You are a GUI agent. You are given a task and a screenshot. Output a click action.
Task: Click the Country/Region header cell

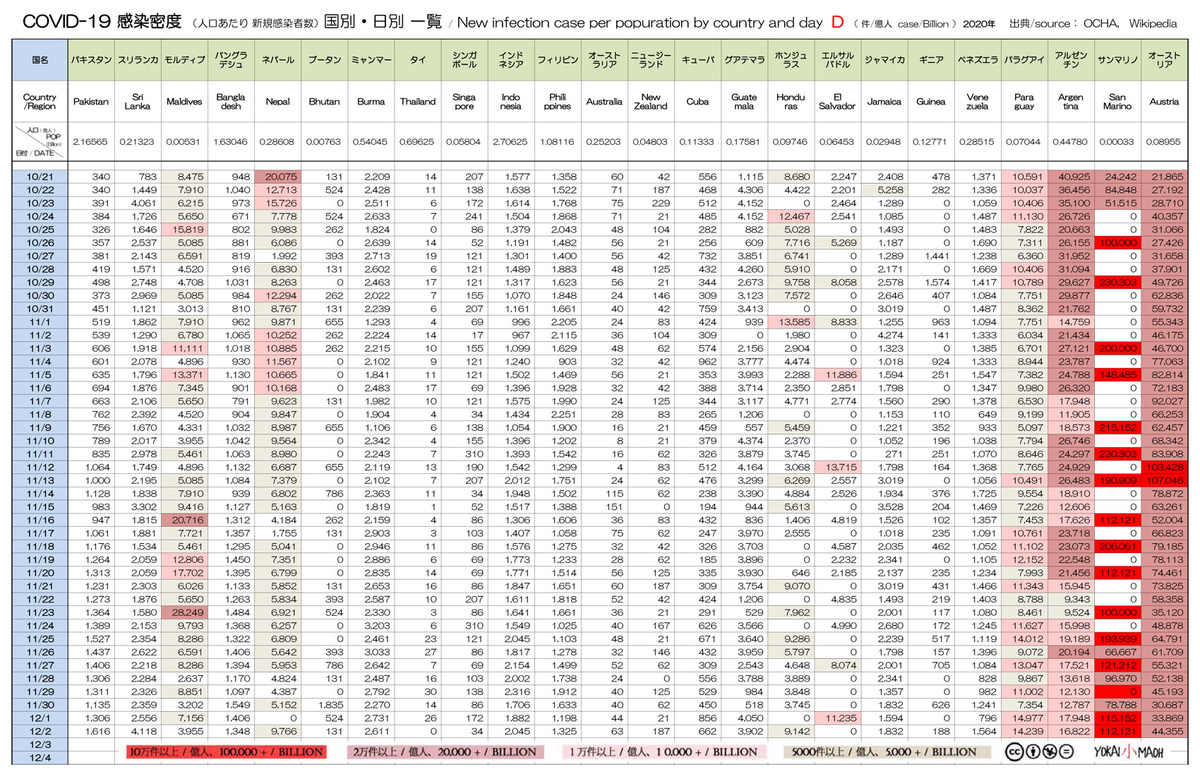pyautogui.click(x=40, y=102)
